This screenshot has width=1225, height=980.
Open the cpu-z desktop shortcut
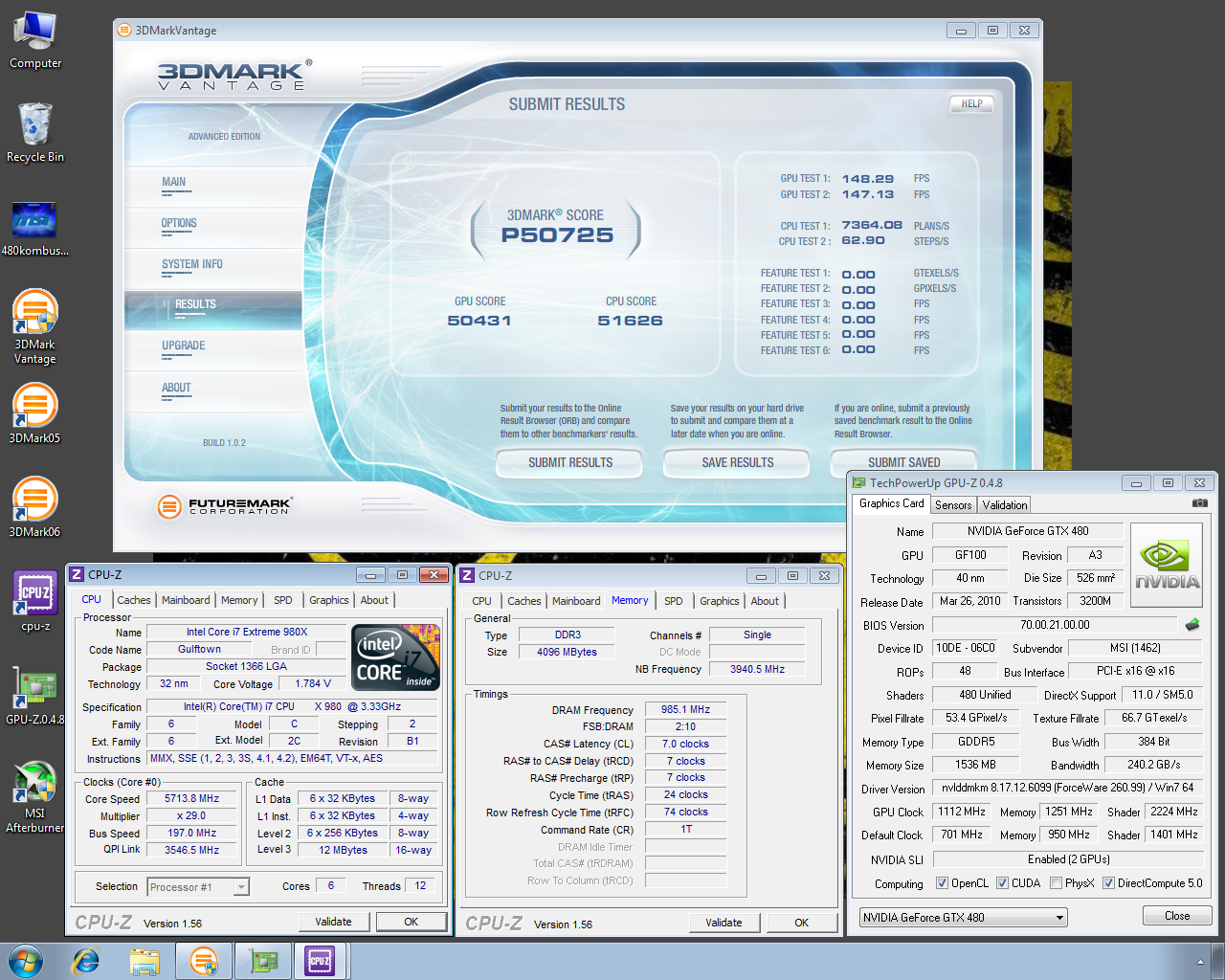tap(35, 601)
